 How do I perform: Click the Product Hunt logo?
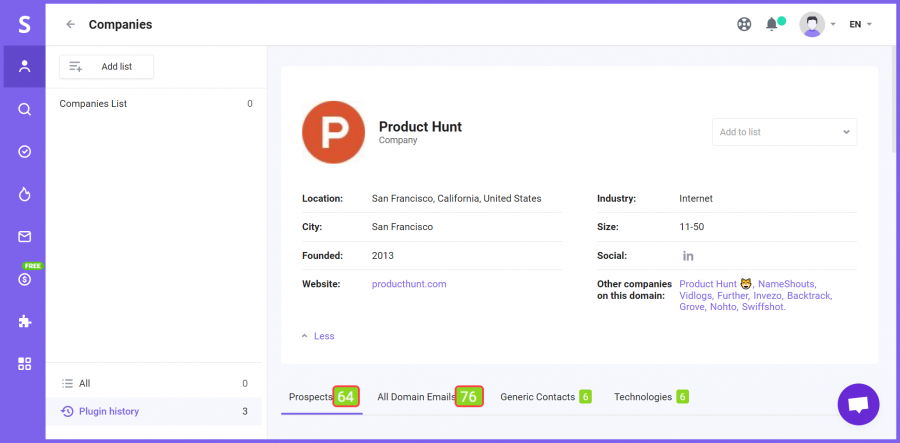pos(333,133)
